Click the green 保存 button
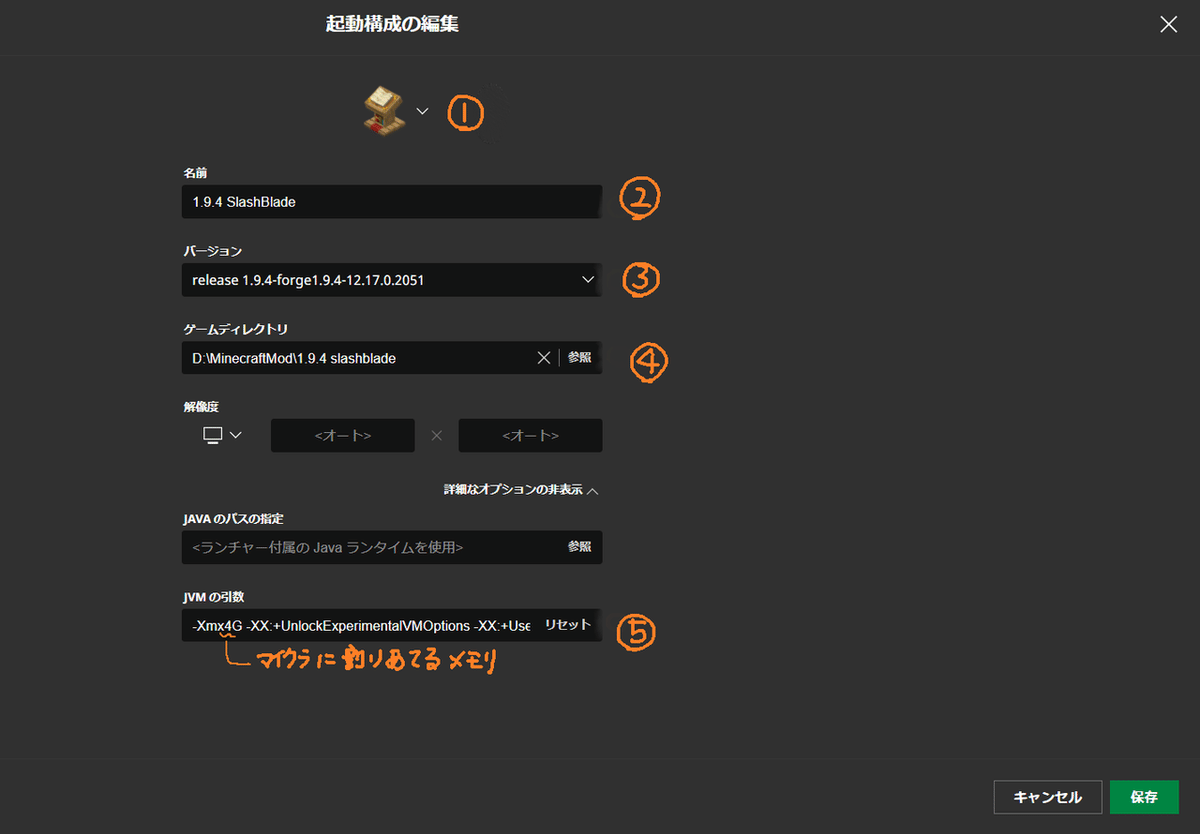The image size is (1200, 834). [x=1144, y=797]
